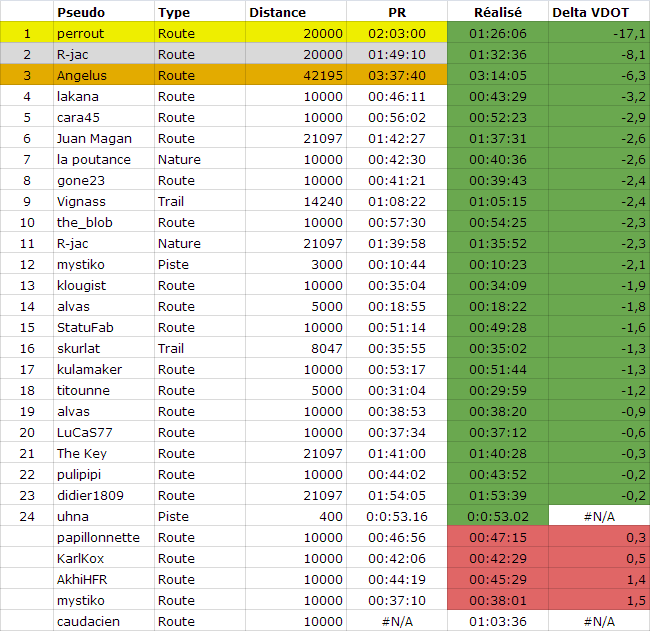Click papillonnette's red 00:47:15 cell
Viewport: 650px width, 631px height.
coord(498,537)
